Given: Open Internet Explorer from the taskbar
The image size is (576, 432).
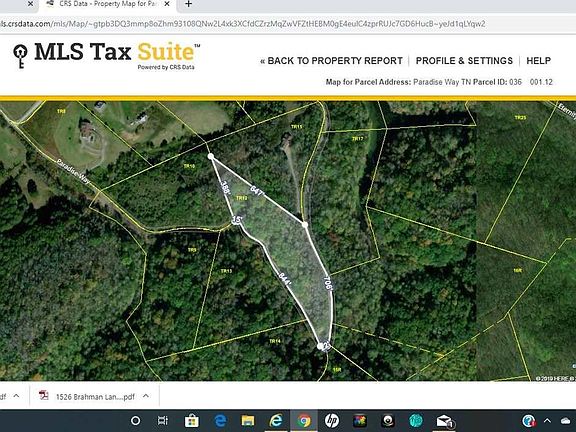Looking at the screenshot, I should click(276, 421).
